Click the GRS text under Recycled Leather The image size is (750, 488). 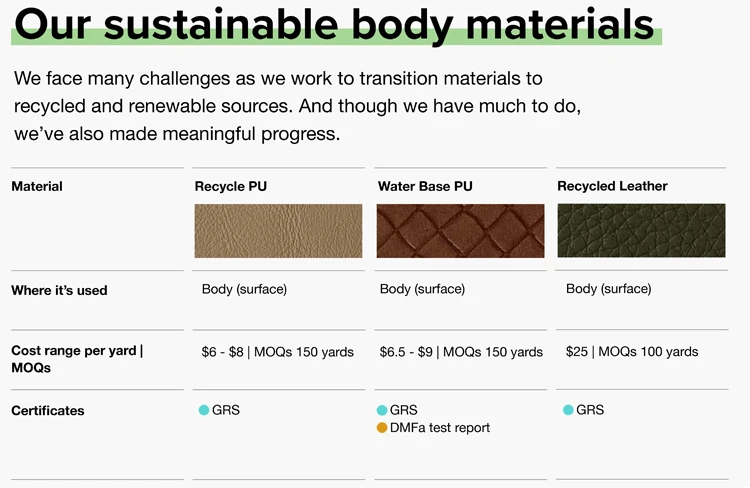click(x=590, y=410)
